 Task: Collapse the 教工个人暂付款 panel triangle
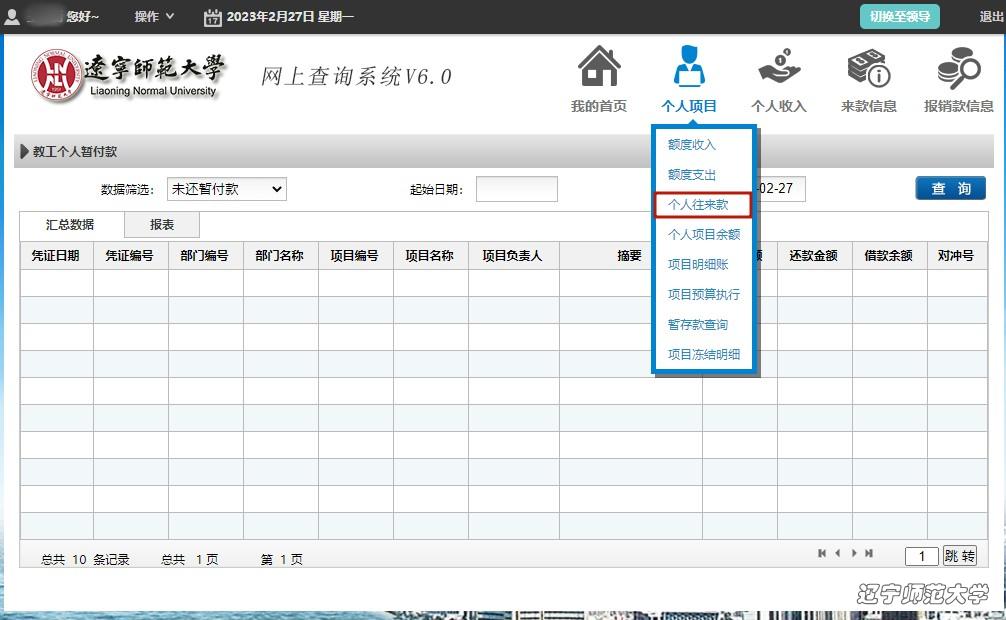tap(24, 152)
